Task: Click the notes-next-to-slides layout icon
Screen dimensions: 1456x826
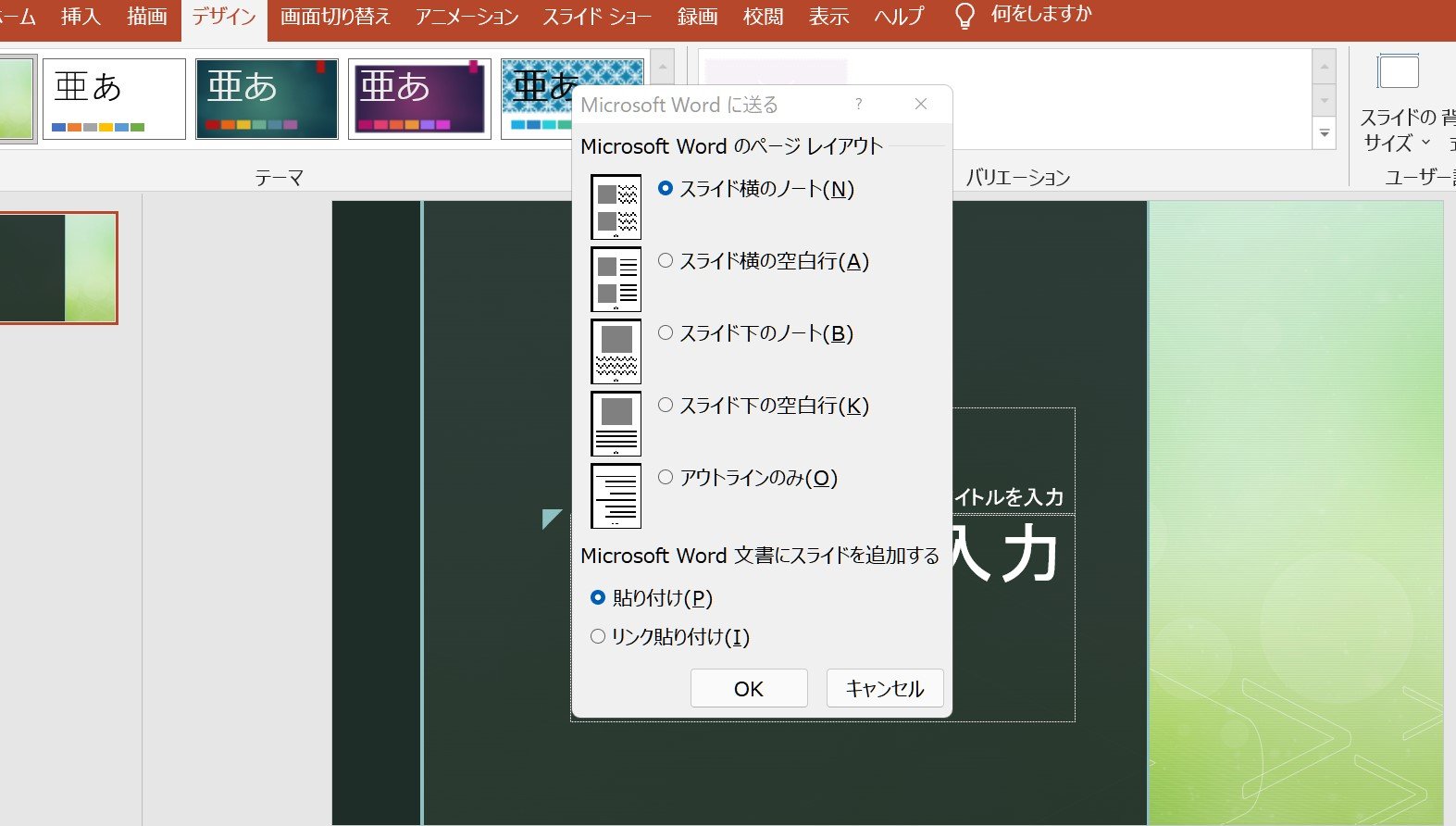Action: click(x=616, y=206)
